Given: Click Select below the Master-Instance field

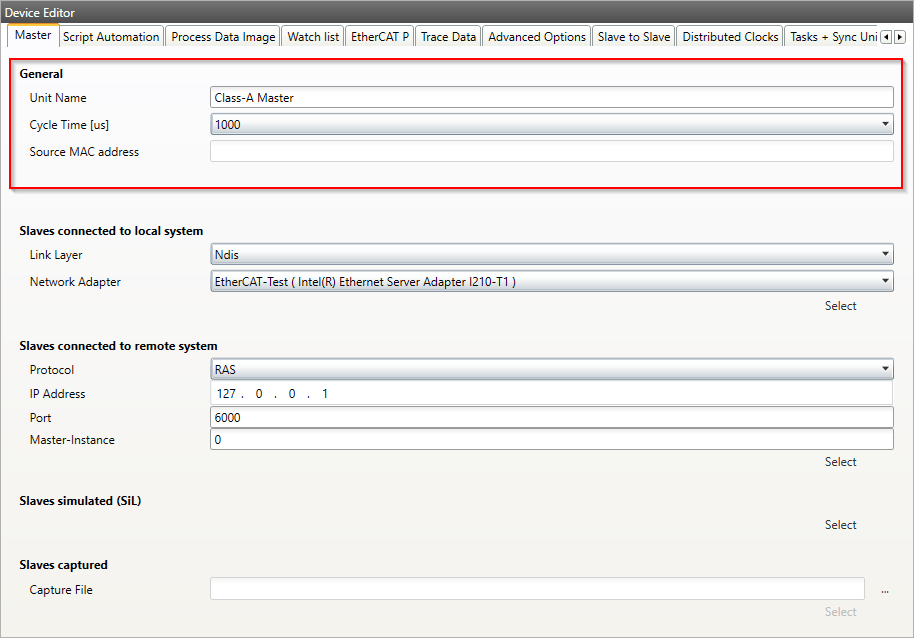Looking at the screenshot, I should (x=840, y=462).
